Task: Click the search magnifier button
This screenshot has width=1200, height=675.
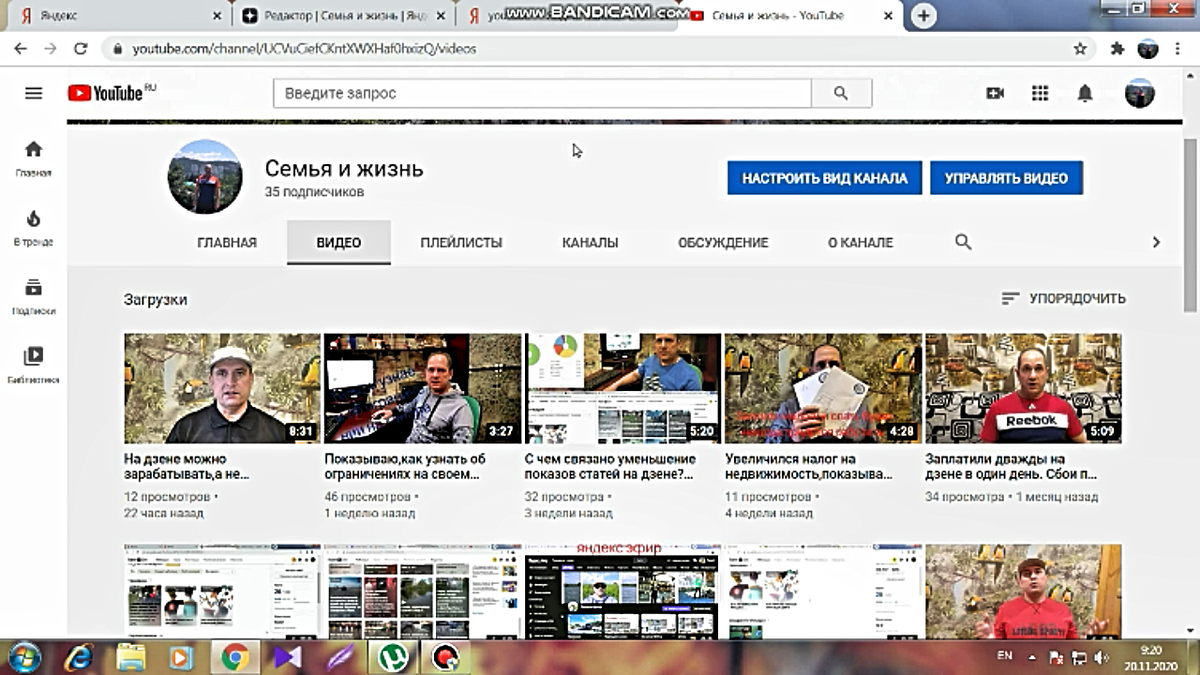Action: pyautogui.click(x=841, y=93)
